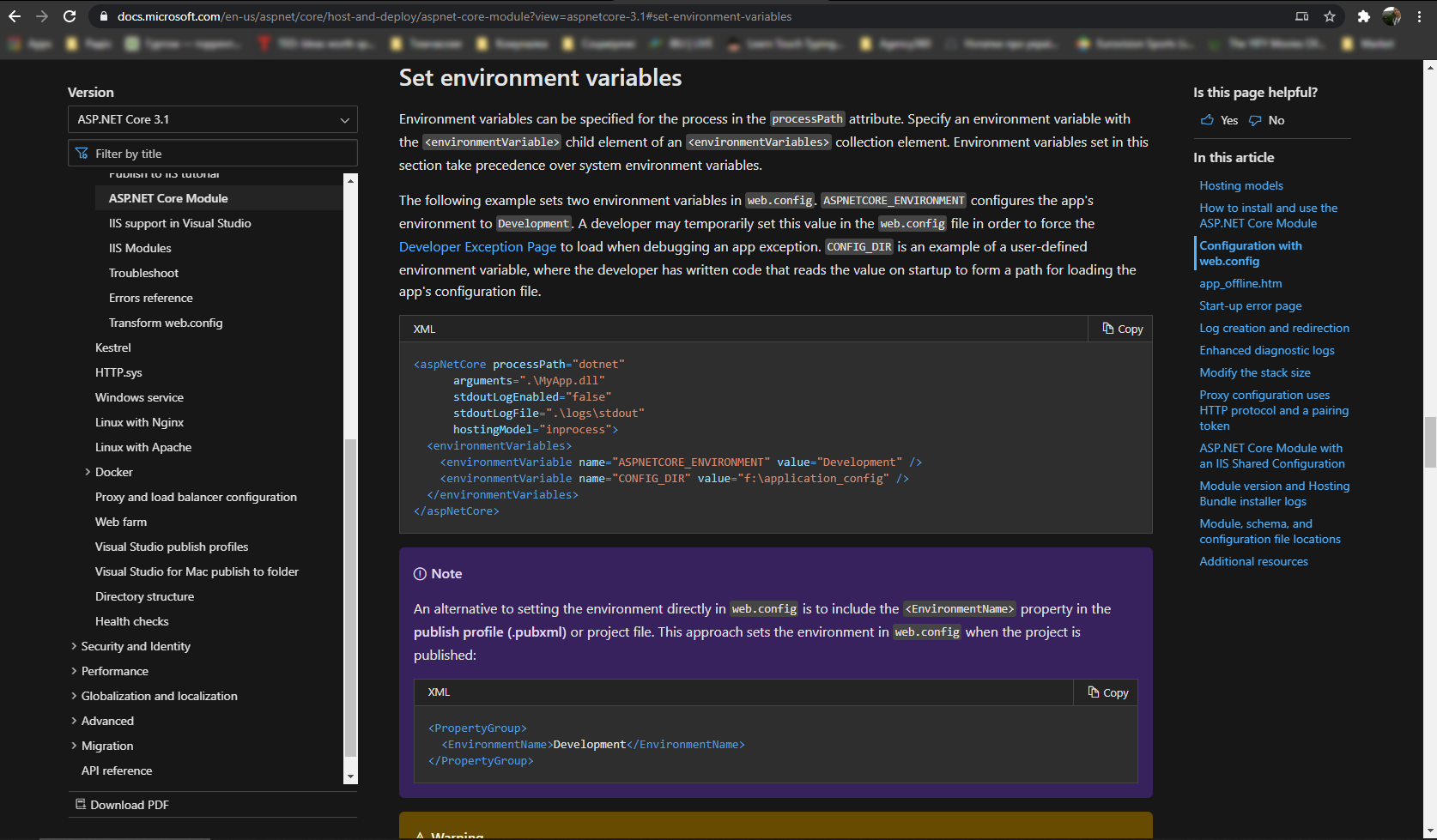1437x840 pixels.
Task: Reload the current page
Action: (69, 15)
